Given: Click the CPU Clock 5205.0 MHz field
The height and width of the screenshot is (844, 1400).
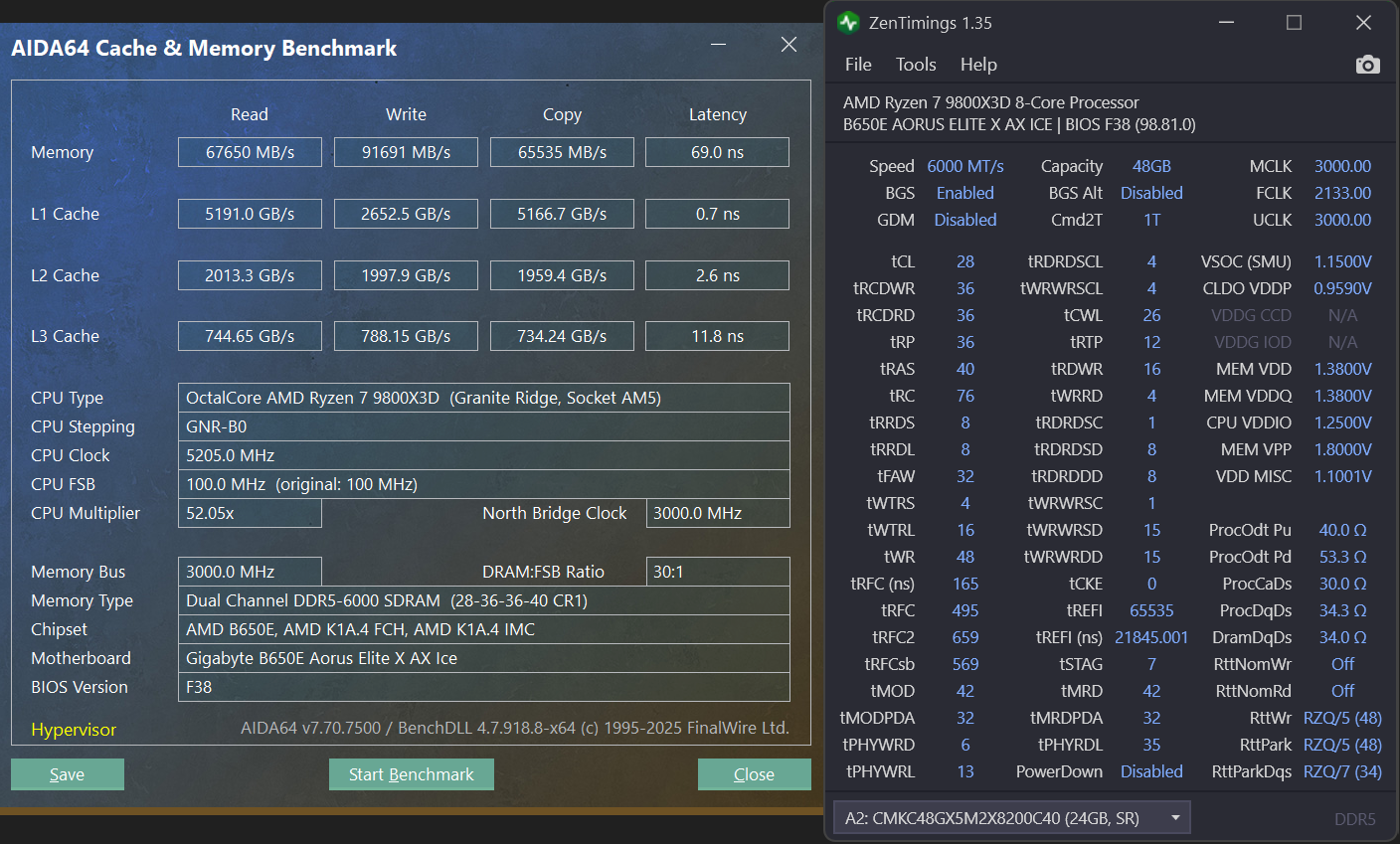Looking at the screenshot, I should click(484, 455).
